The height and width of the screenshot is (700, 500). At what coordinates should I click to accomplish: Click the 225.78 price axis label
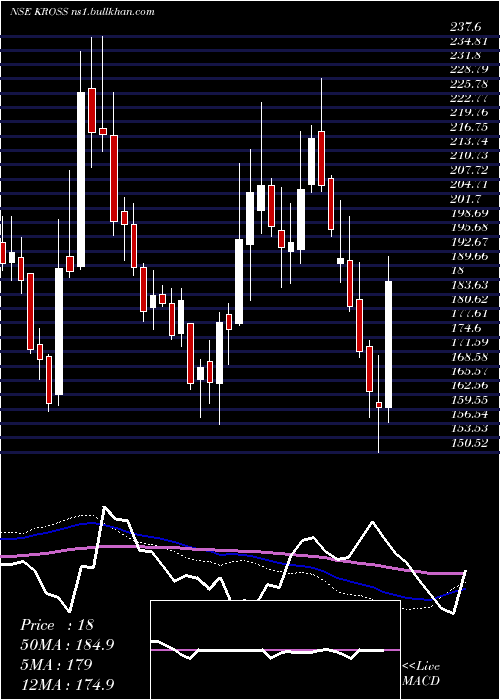(x=469, y=84)
